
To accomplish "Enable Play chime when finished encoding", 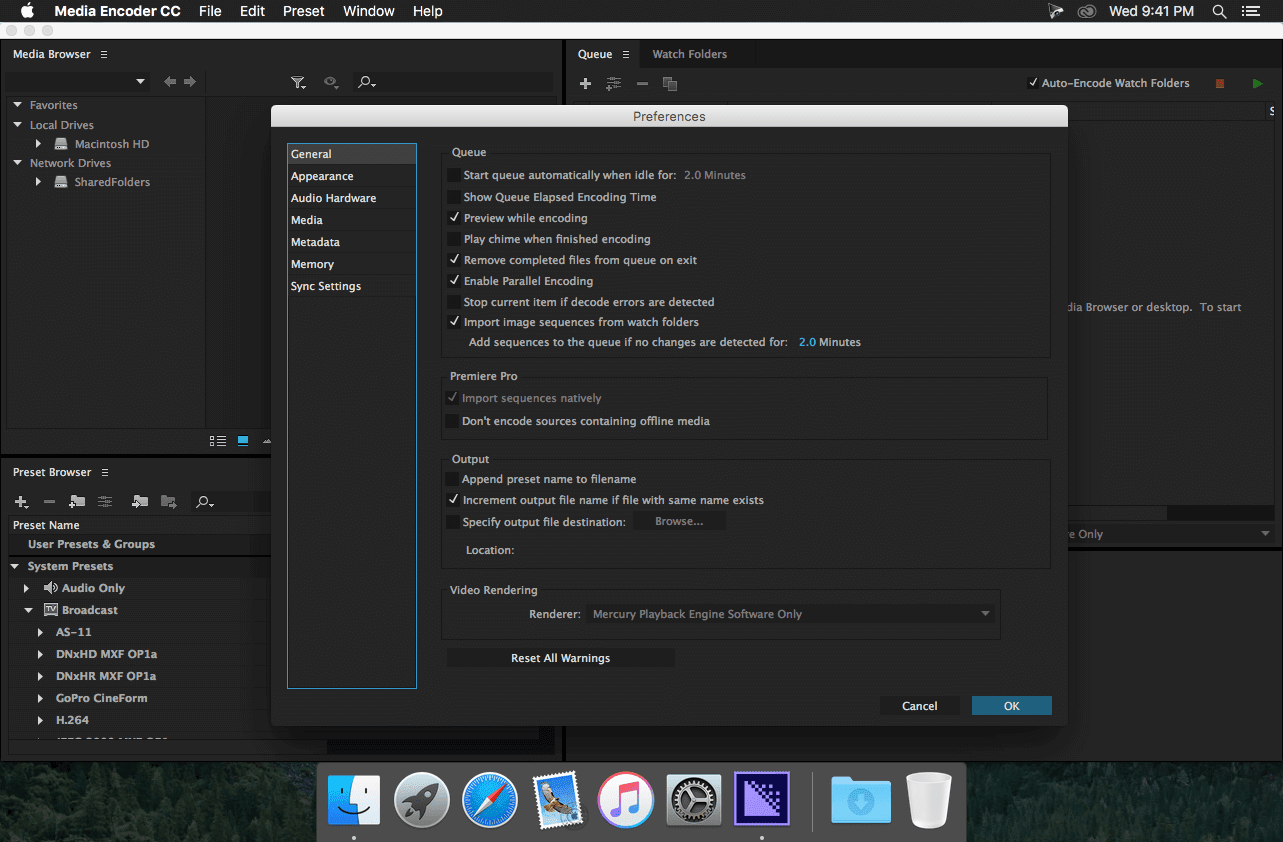I will click(x=453, y=239).
